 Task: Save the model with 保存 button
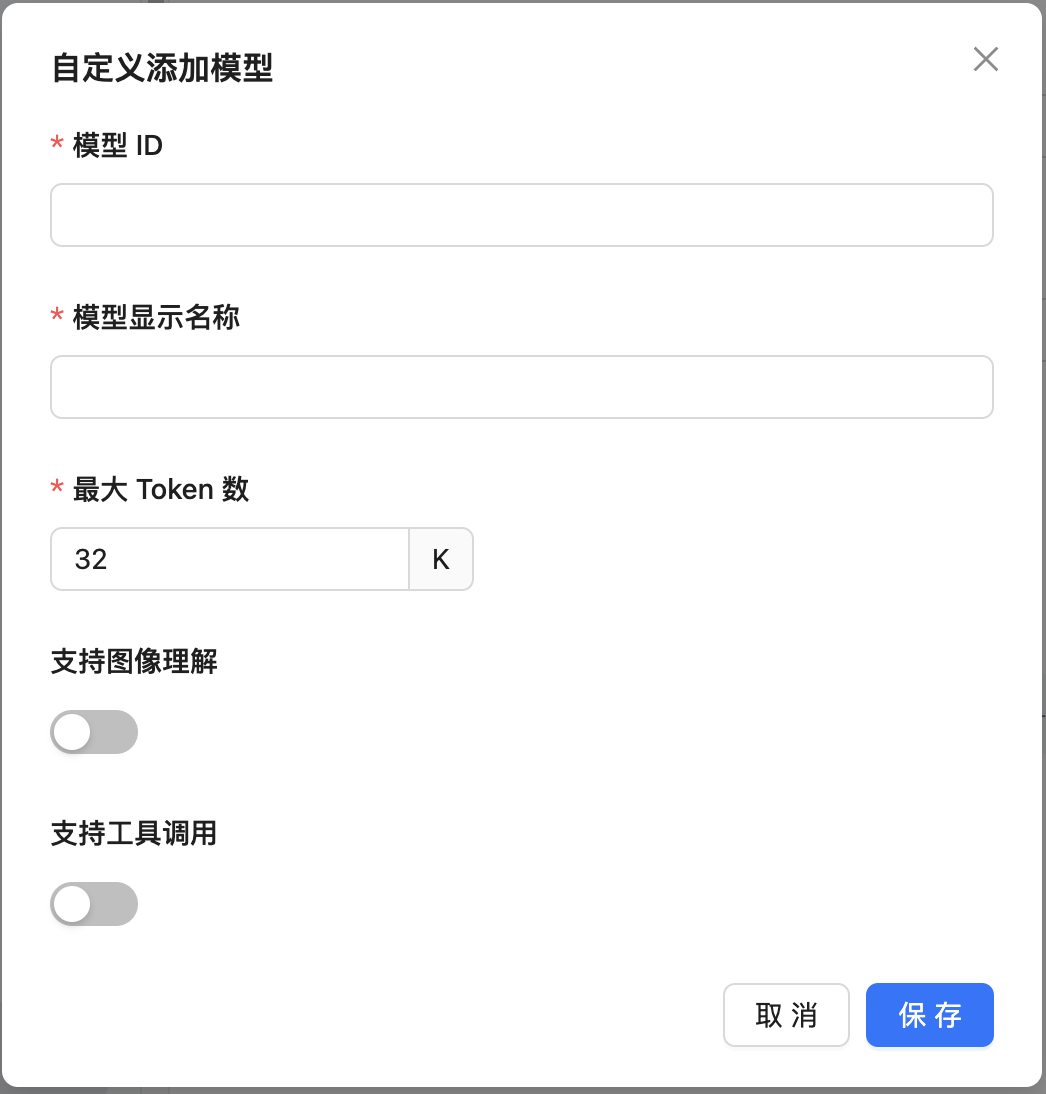tap(929, 1015)
